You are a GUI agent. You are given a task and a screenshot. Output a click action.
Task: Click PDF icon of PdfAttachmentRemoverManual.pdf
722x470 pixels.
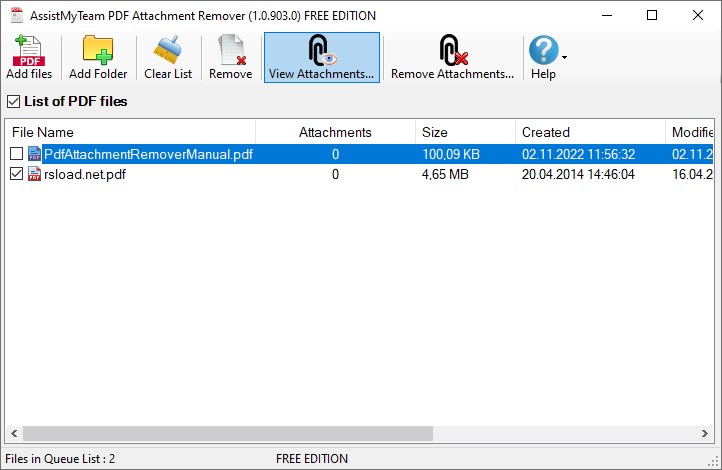34,154
